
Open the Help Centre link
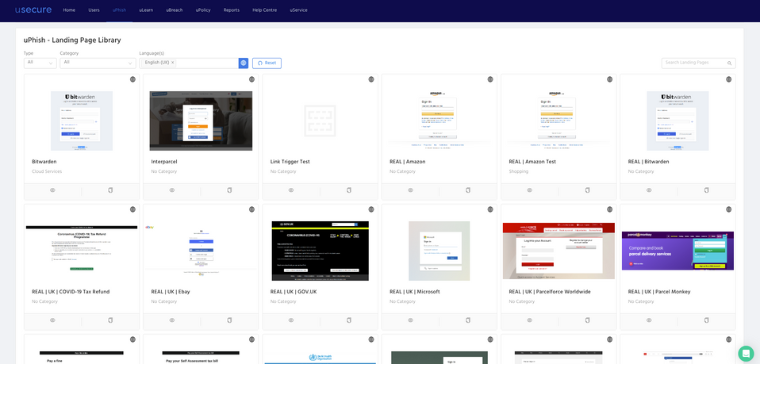coord(265,10)
